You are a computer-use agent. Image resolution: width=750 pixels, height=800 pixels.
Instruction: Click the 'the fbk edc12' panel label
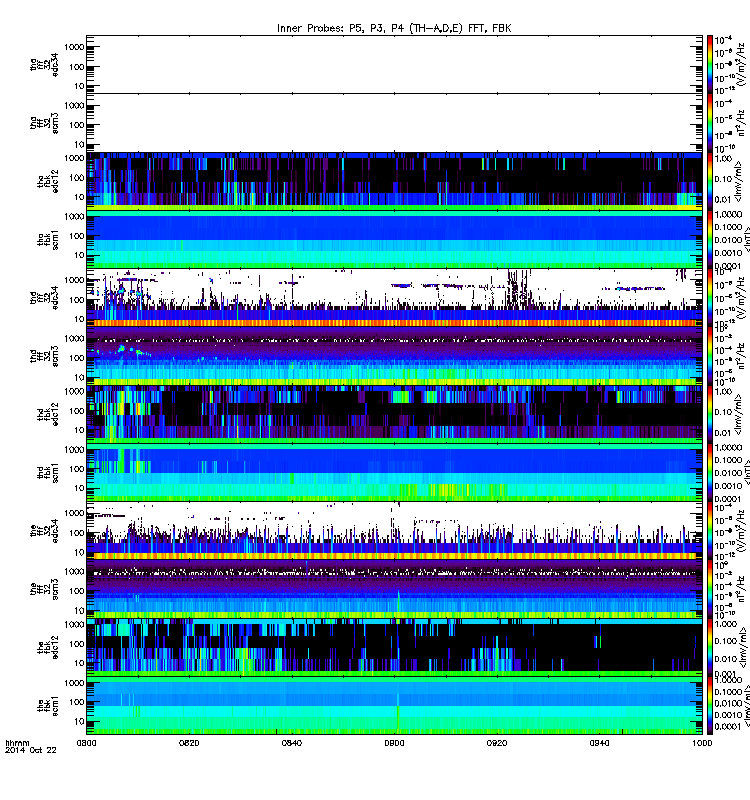[x=48, y=647]
